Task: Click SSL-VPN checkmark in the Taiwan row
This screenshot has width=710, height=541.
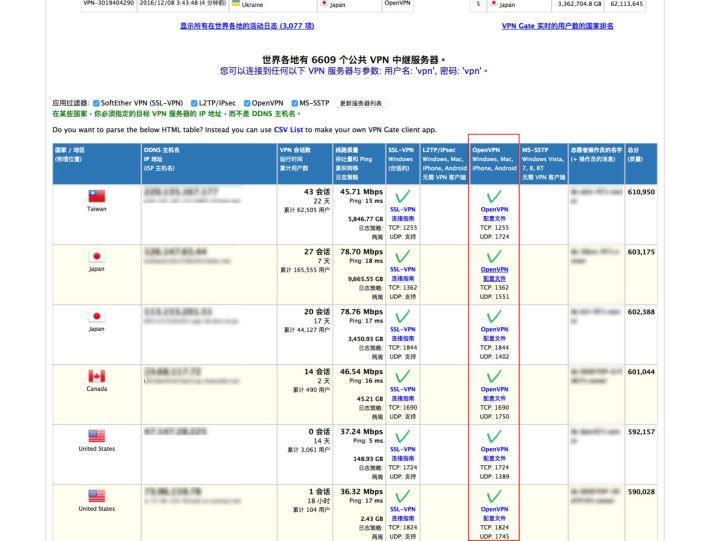Action: coord(403,196)
